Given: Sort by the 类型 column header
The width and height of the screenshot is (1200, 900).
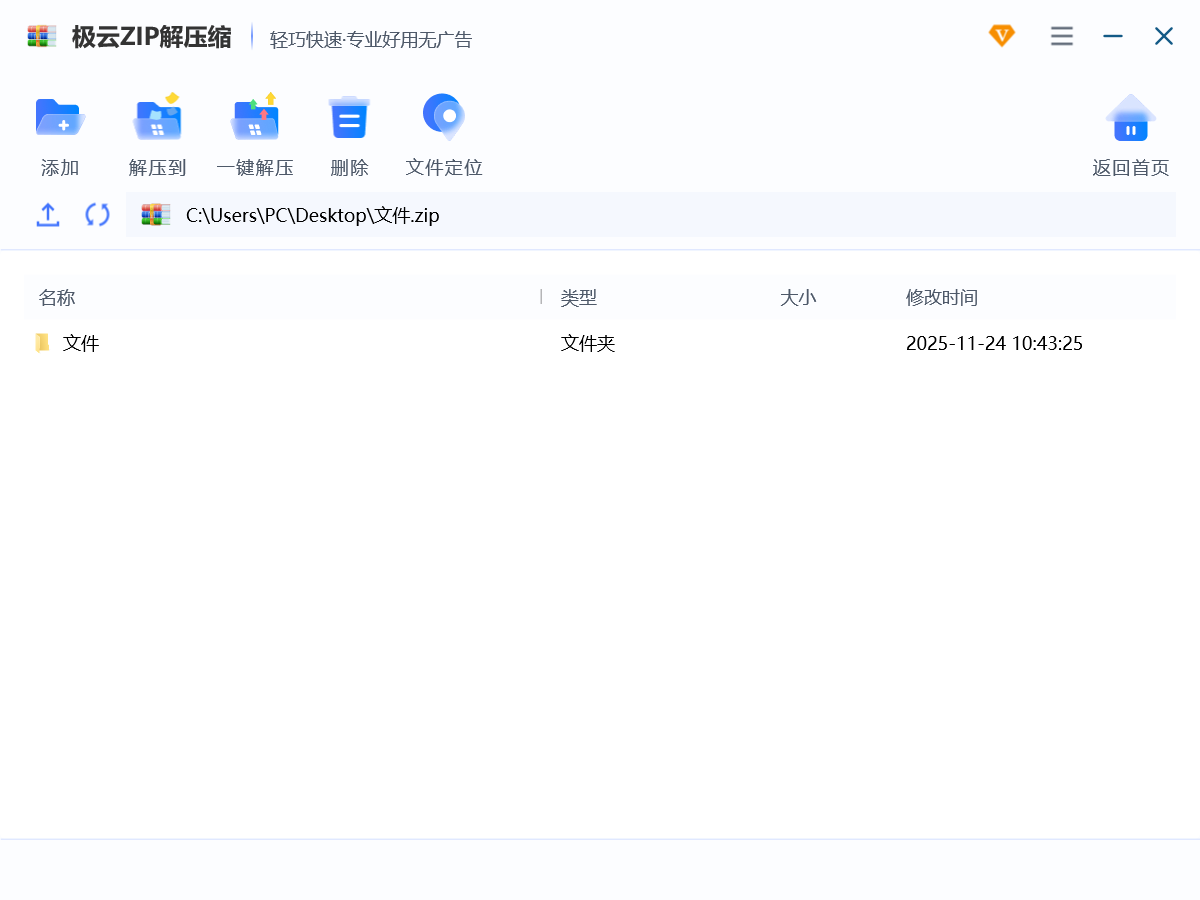Looking at the screenshot, I should pyautogui.click(x=579, y=298).
